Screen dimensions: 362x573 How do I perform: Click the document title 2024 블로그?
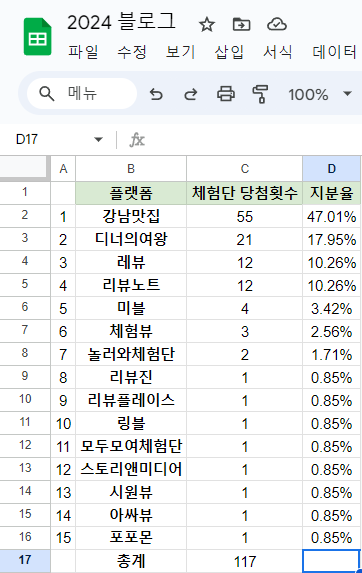coord(121,22)
